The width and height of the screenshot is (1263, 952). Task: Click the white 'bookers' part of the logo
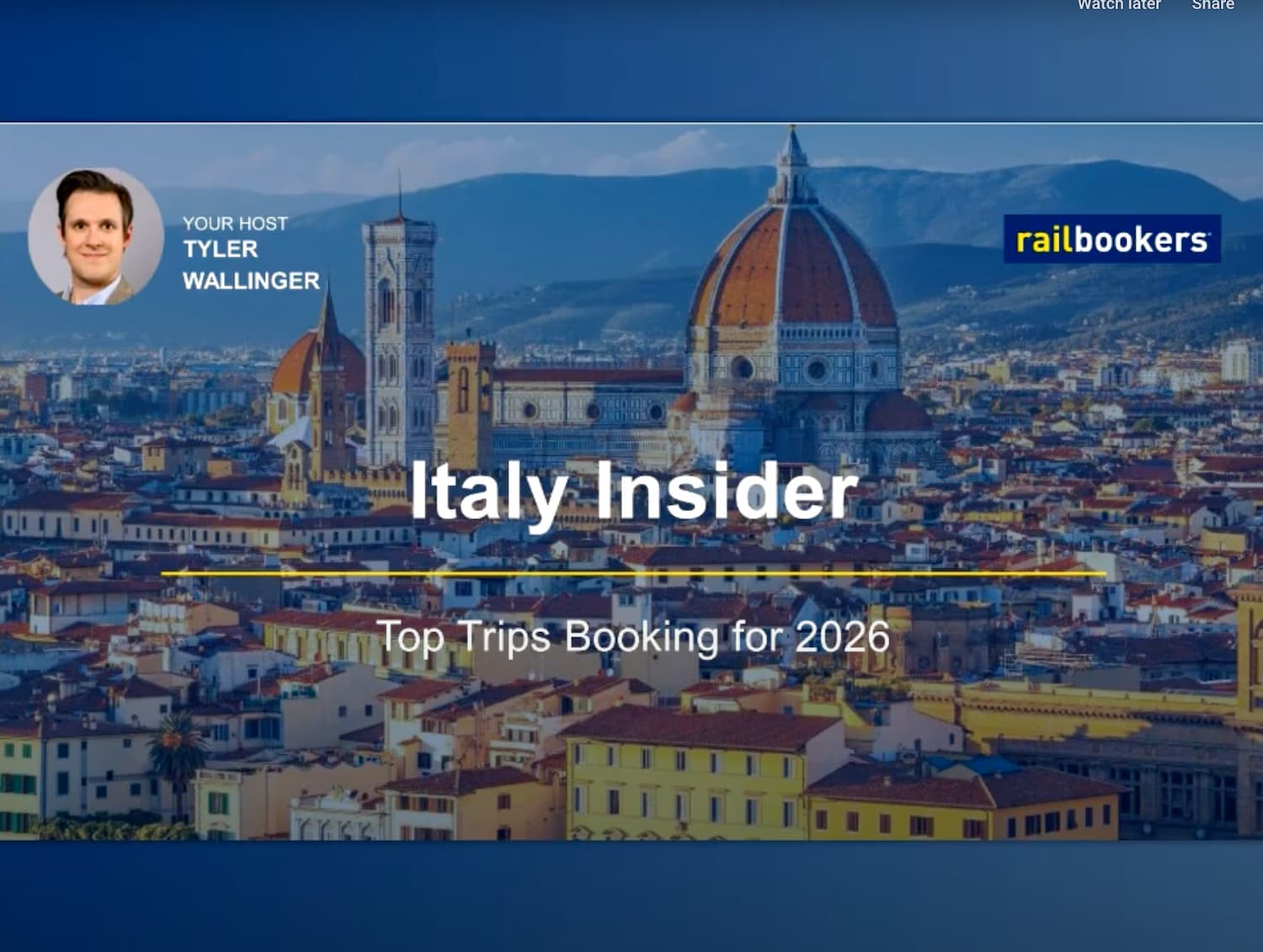tap(1141, 240)
